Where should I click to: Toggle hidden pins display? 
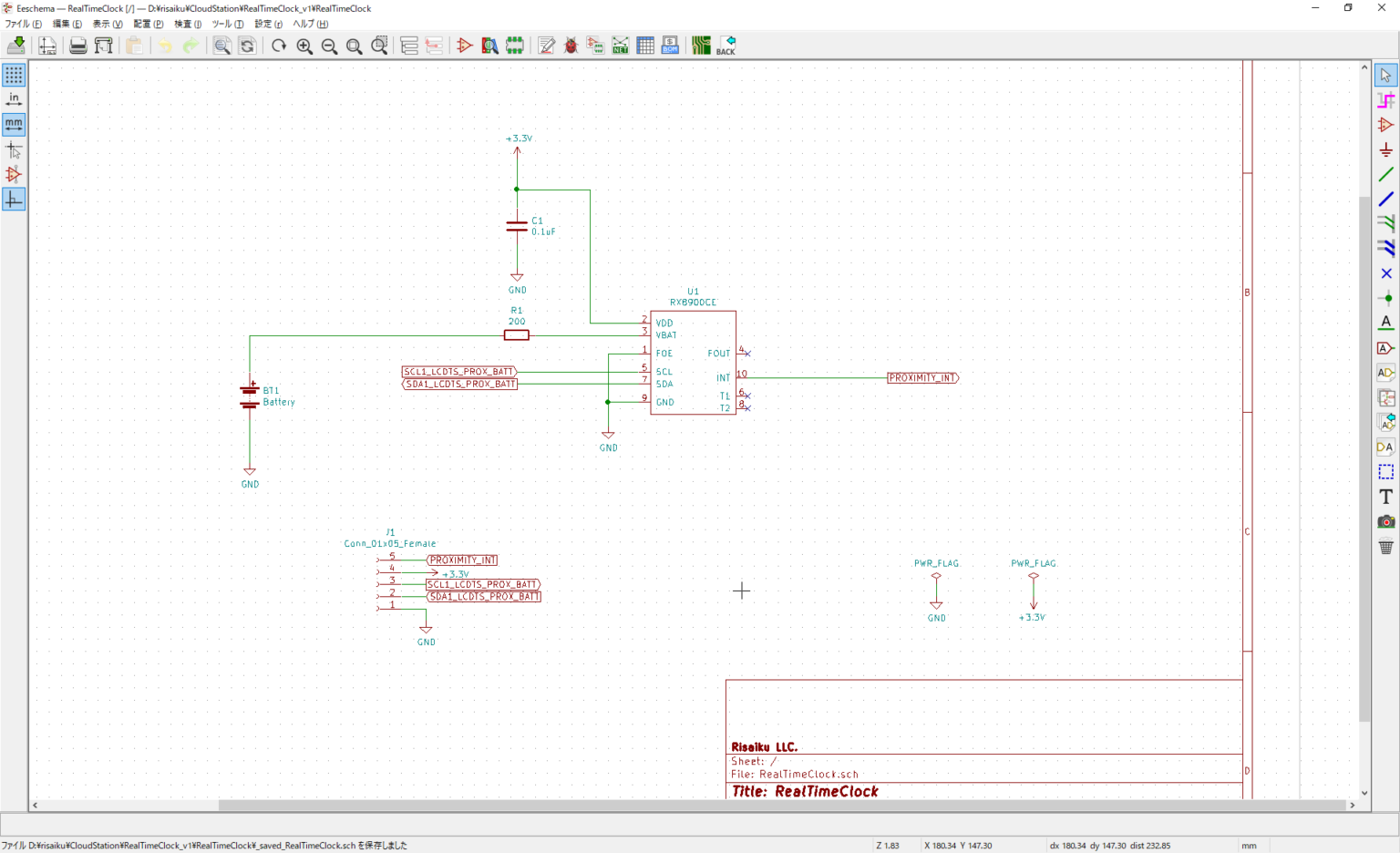14,174
